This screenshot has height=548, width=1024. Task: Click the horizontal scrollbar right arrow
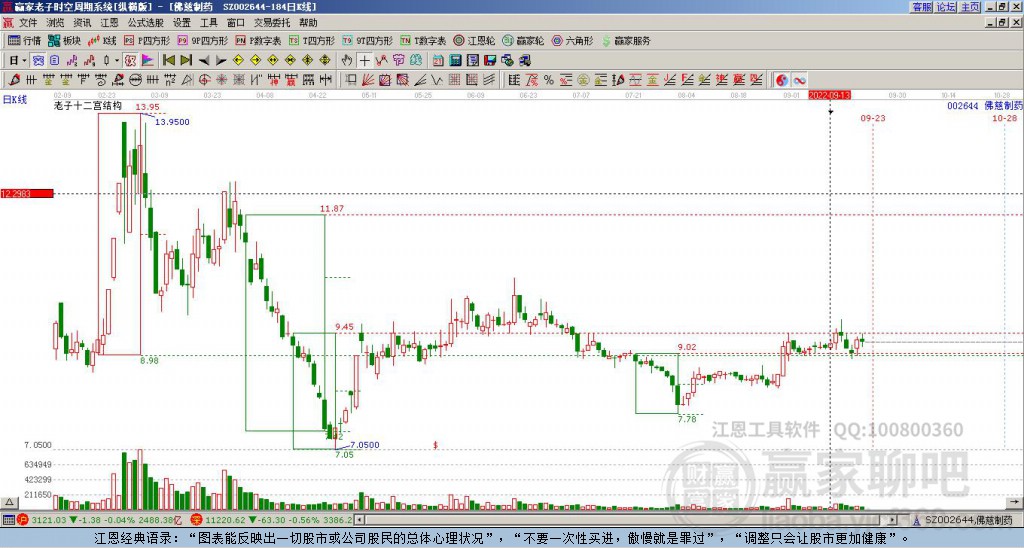pos(893,520)
